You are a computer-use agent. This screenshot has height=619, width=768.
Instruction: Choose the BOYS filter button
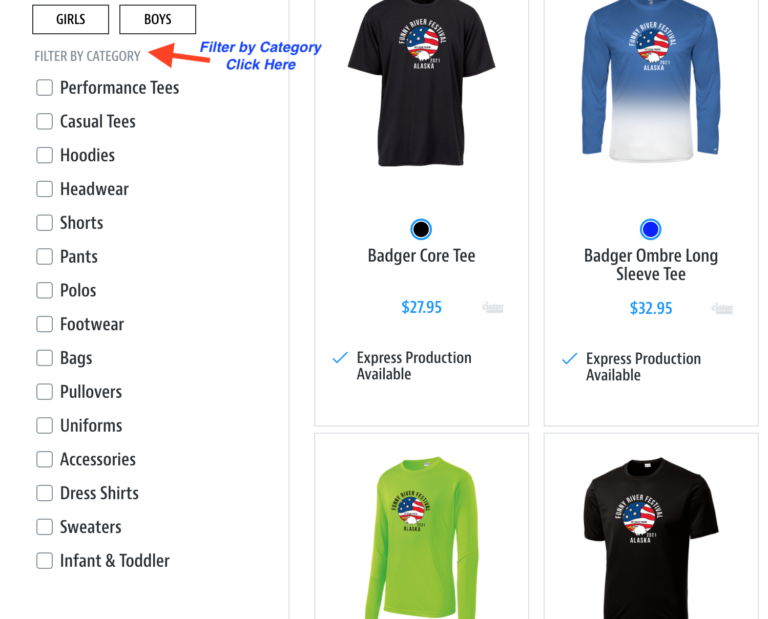tap(158, 20)
